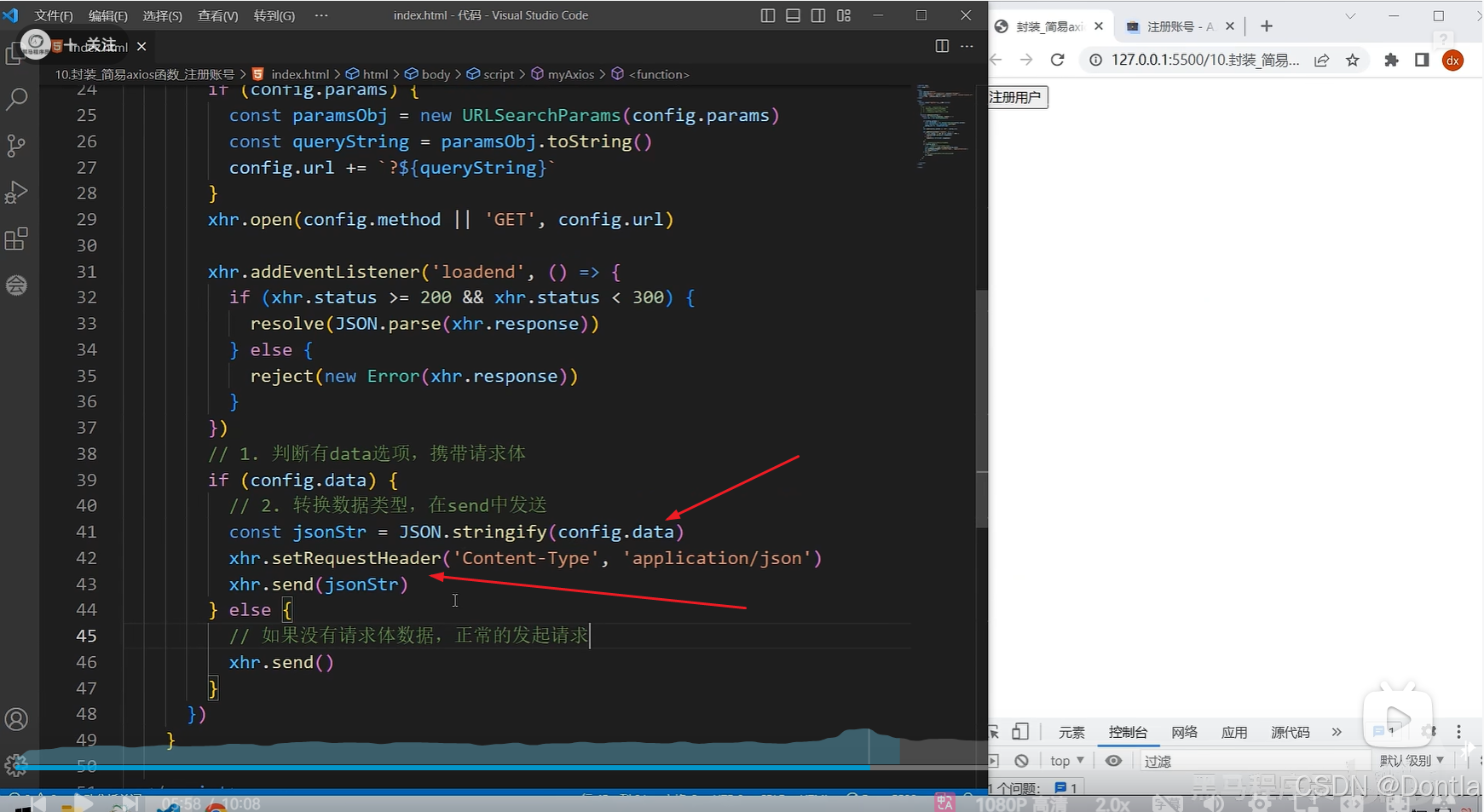Screen dimensions: 1484x812
Task: Open the 转到(G) menu
Action: click(274, 15)
